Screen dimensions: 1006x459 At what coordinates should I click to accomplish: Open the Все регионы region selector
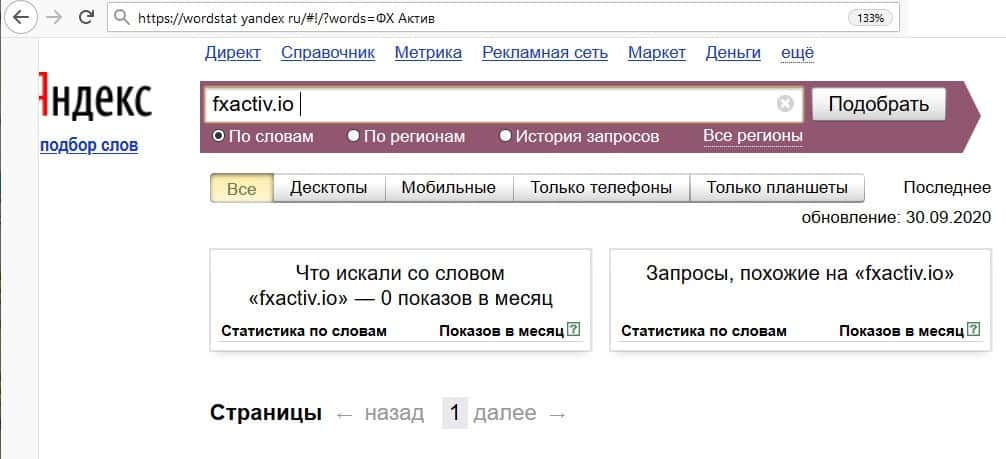(x=753, y=136)
